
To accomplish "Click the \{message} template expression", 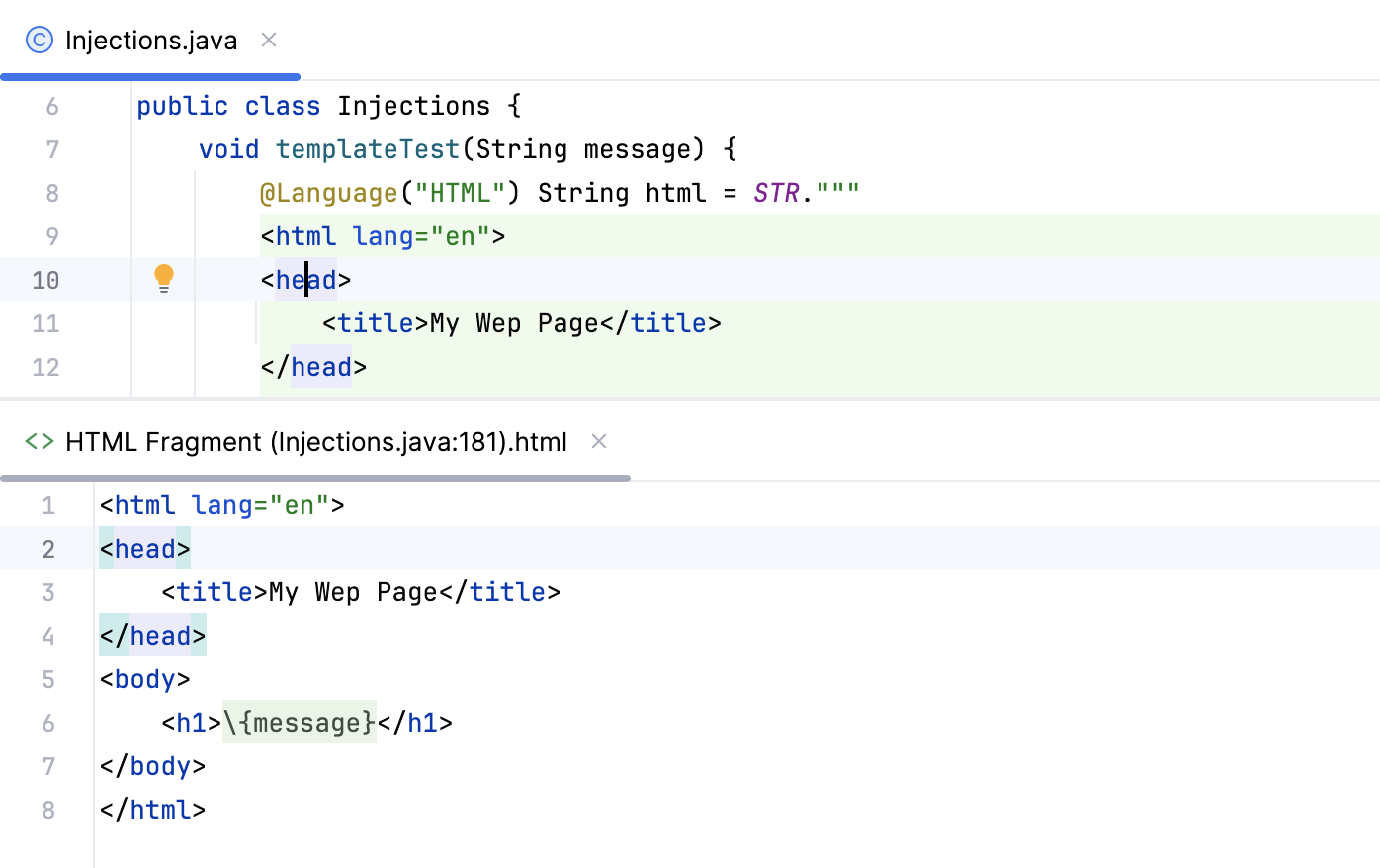I will pos(299,723).
